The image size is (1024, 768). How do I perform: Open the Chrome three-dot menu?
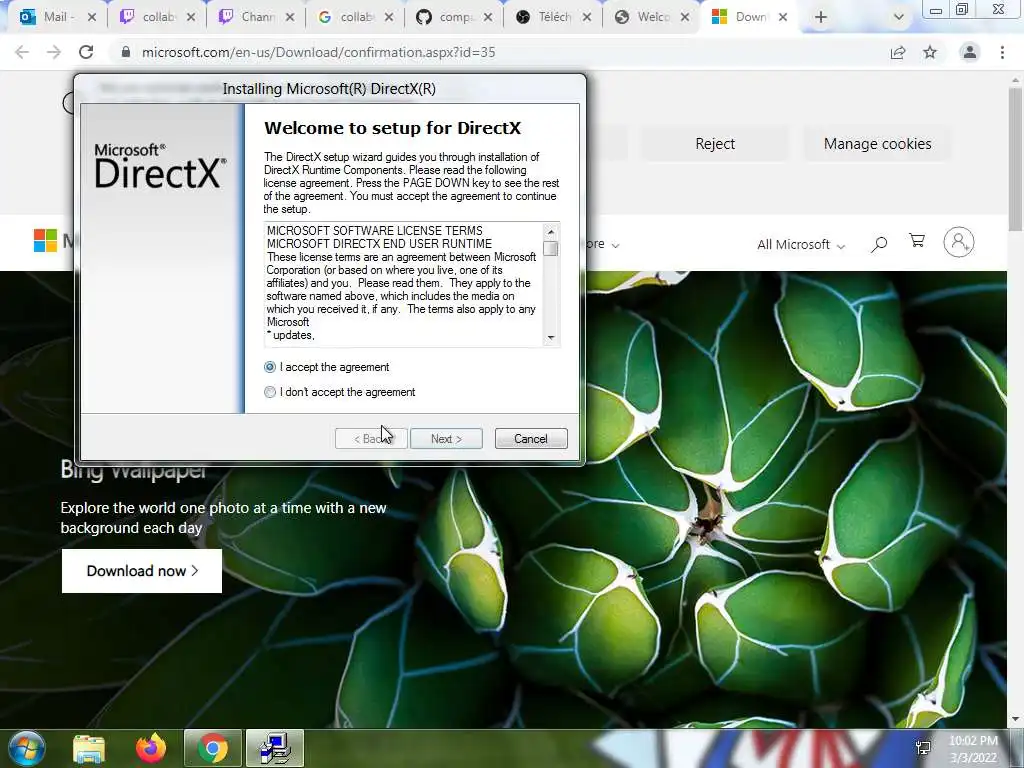coord(1002,52)
